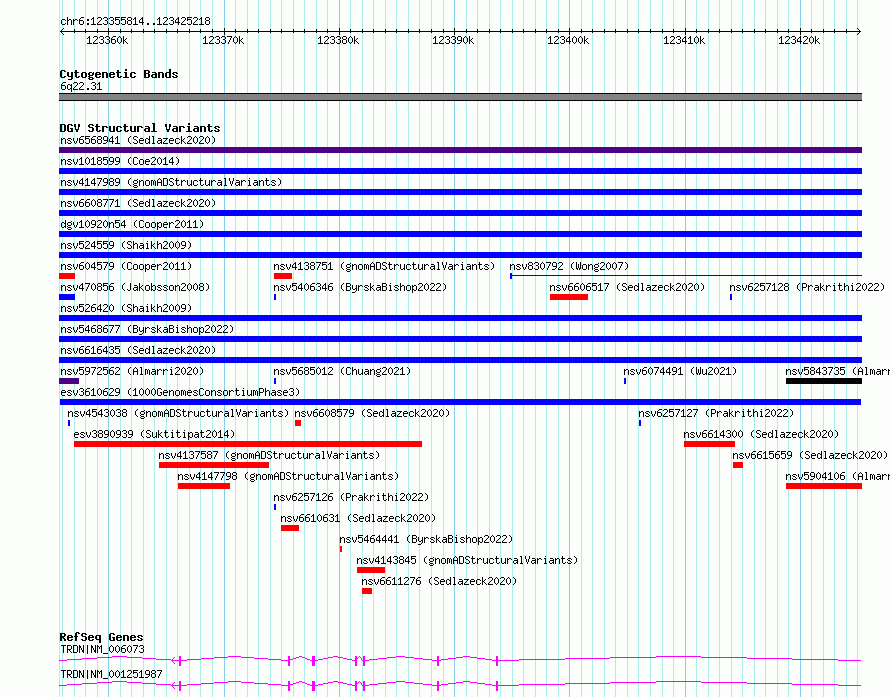This screenshot has height=697, width=890.
Task: Select nsv4147989 gnomADStructuralVariants label
Action: [171, 182]
